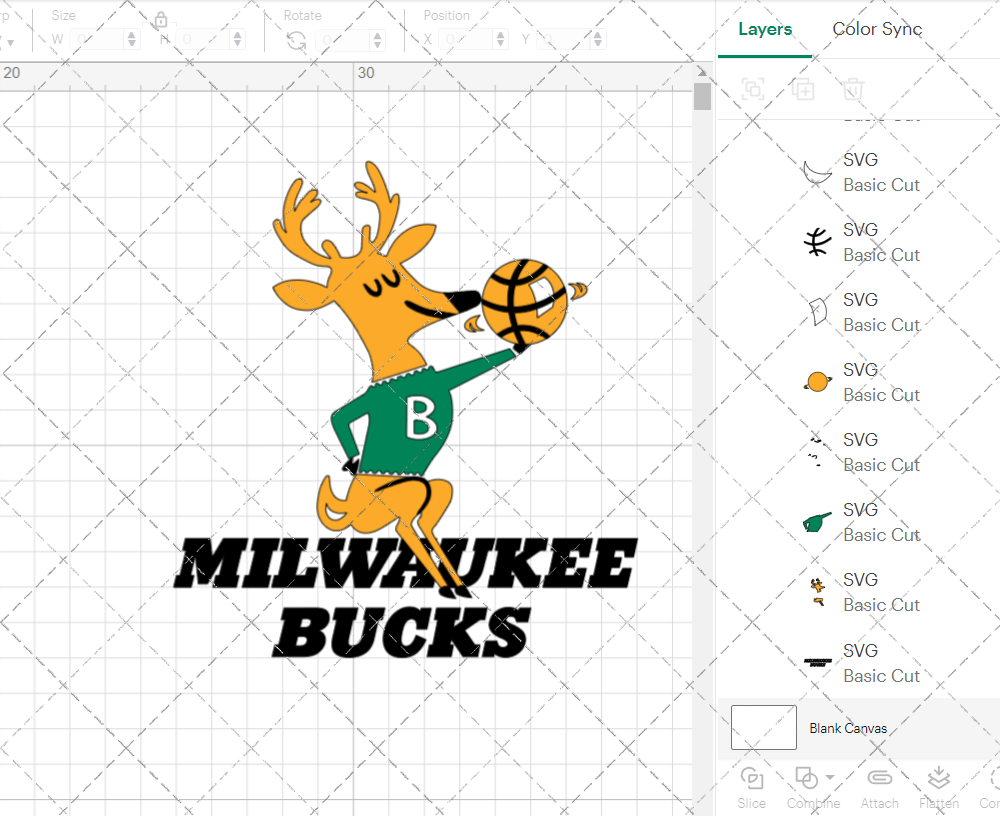Click the Duplicate layer icon
1000x816 pixels.
click(x=803, y=89)
